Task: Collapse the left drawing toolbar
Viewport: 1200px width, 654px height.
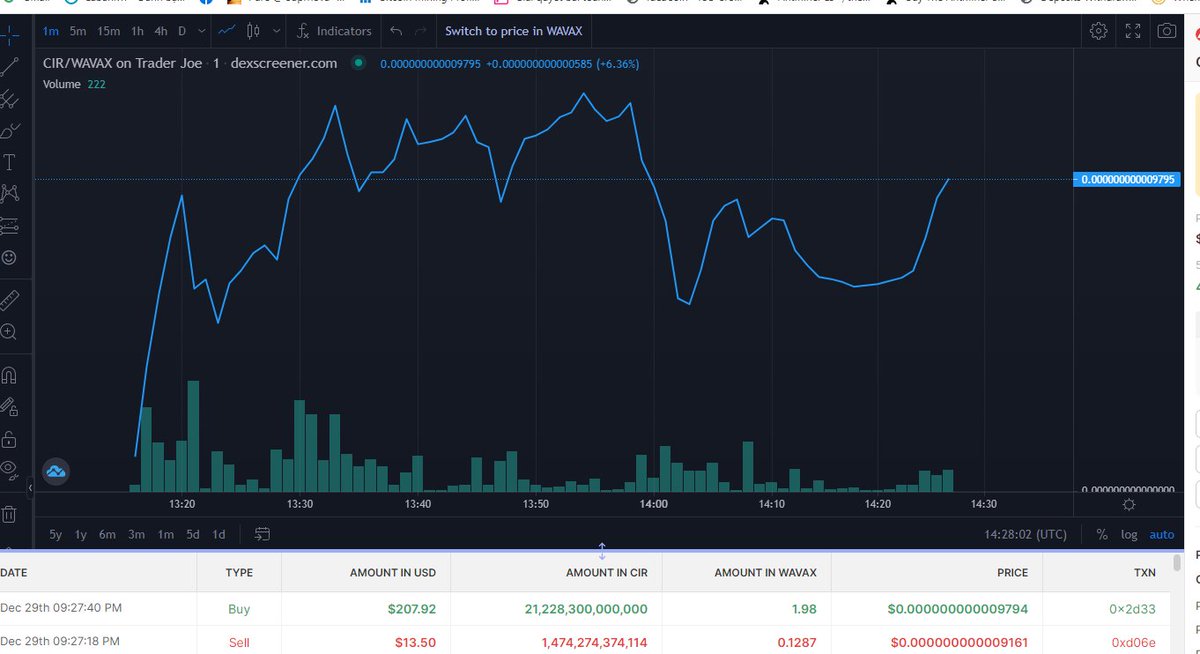Action: click(29, 488)
